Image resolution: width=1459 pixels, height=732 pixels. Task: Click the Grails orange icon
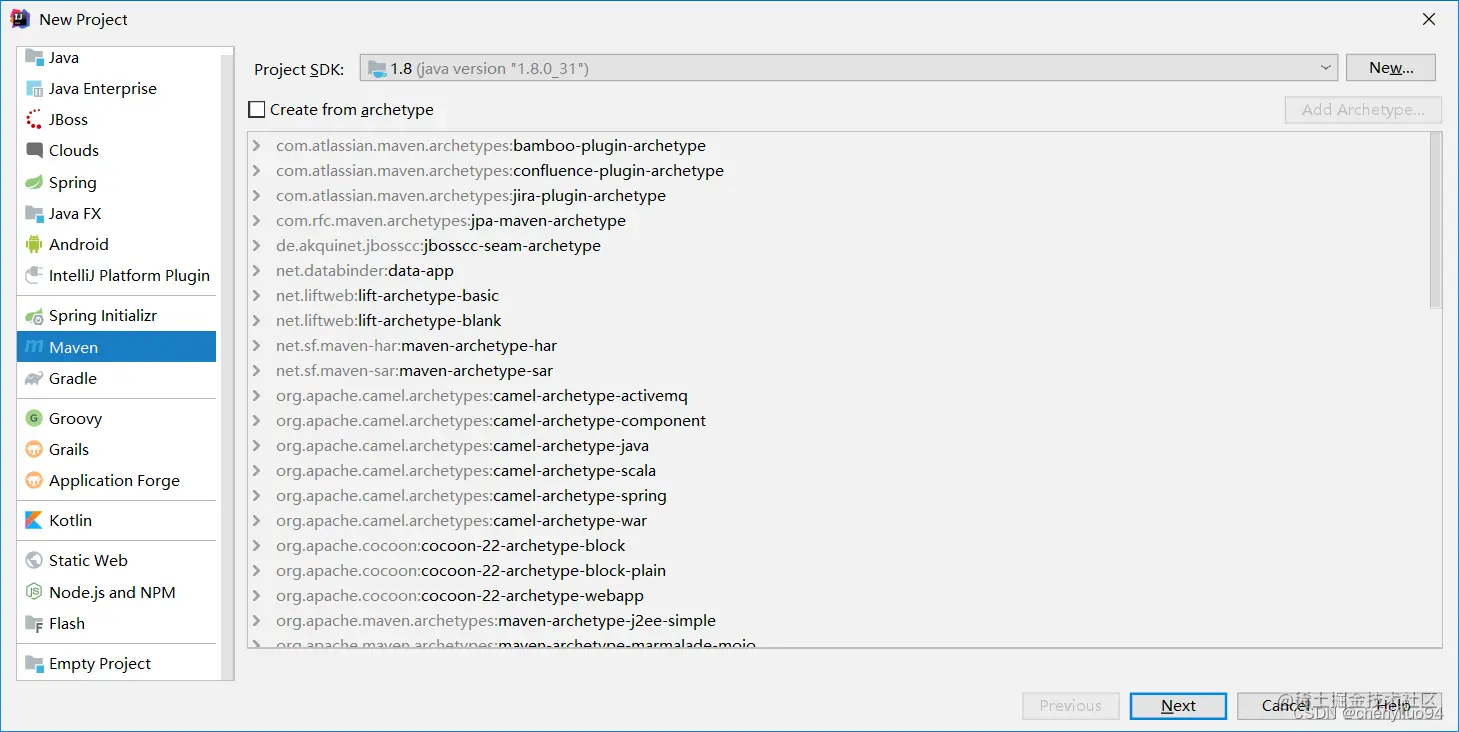click(35, 449)
